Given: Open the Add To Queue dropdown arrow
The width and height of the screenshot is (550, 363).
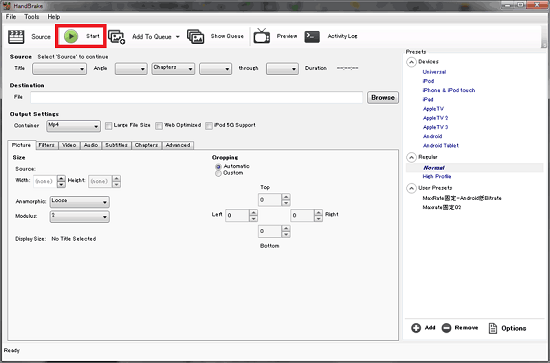Looking at the screenshot, I should 177,37.
